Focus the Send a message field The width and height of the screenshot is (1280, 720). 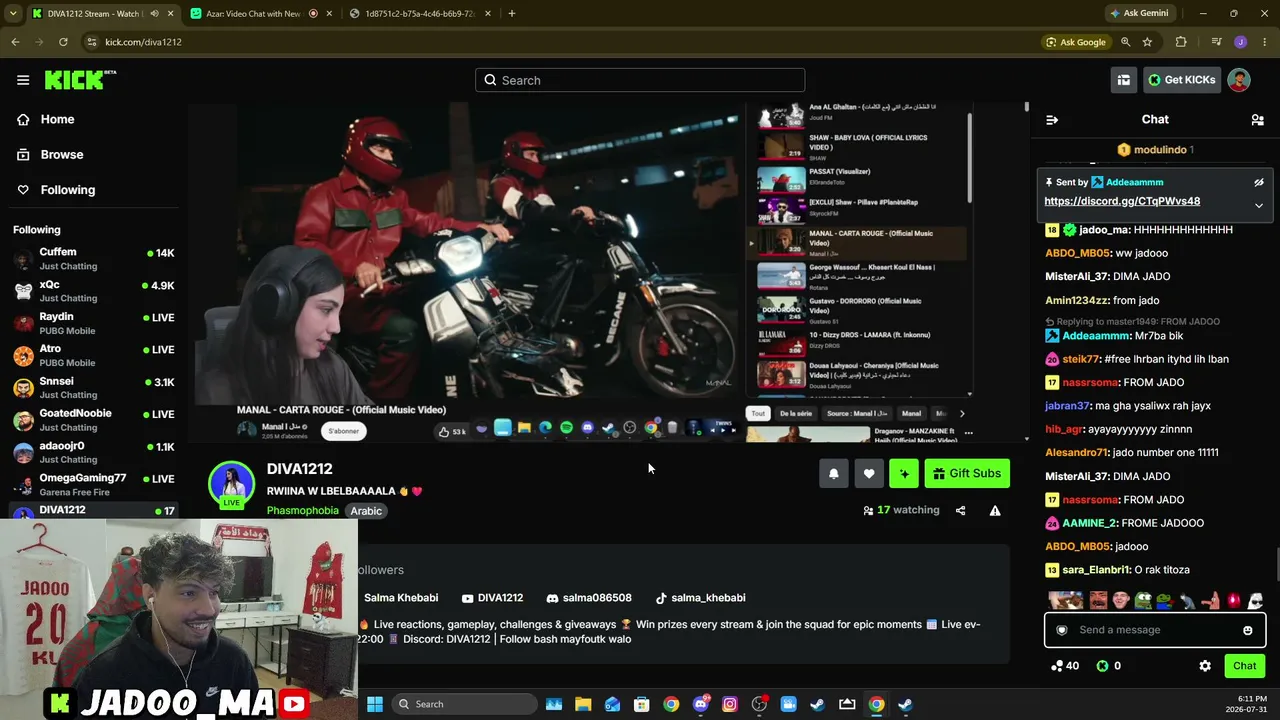point(1155,630)
